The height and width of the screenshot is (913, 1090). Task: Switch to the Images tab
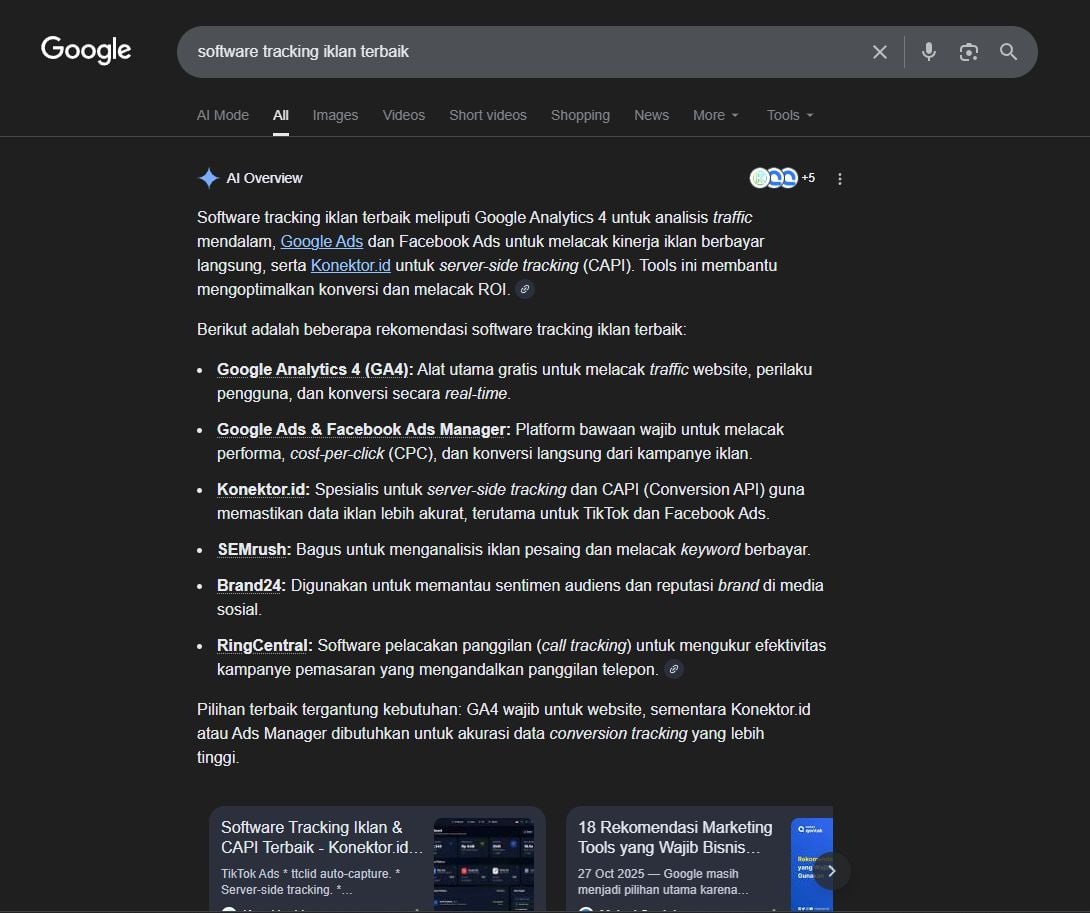coord(335,115)
